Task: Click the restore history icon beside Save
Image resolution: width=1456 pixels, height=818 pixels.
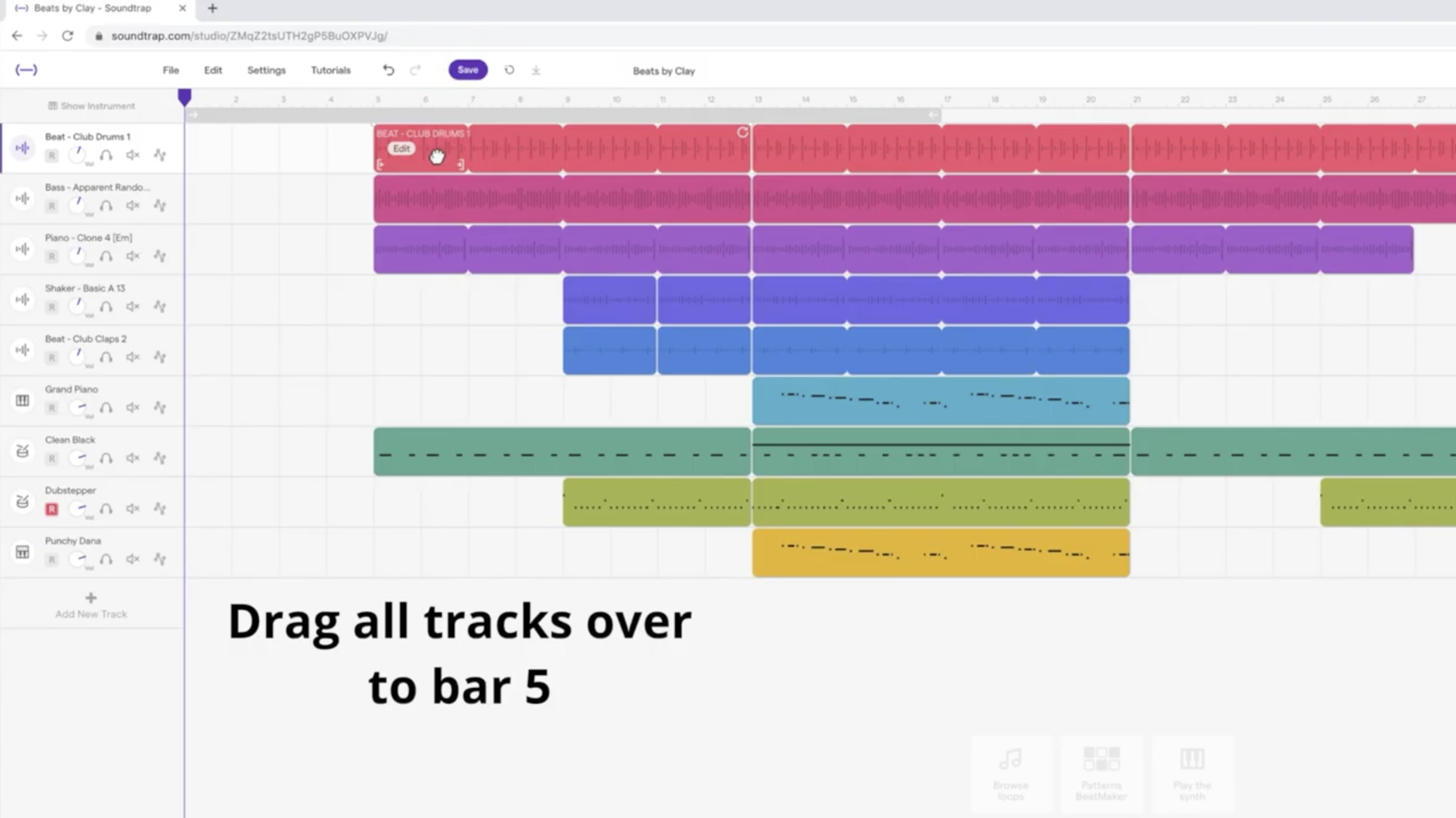Action: click(x=509, y=70)
